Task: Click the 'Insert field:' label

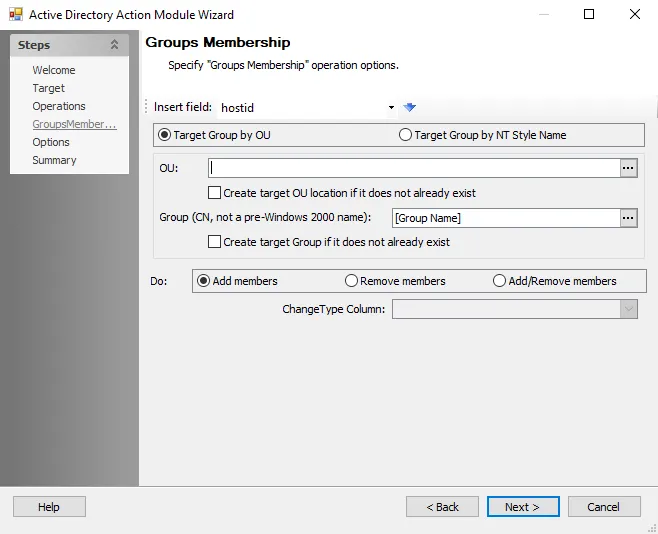Action: click(x=183, y=107)
